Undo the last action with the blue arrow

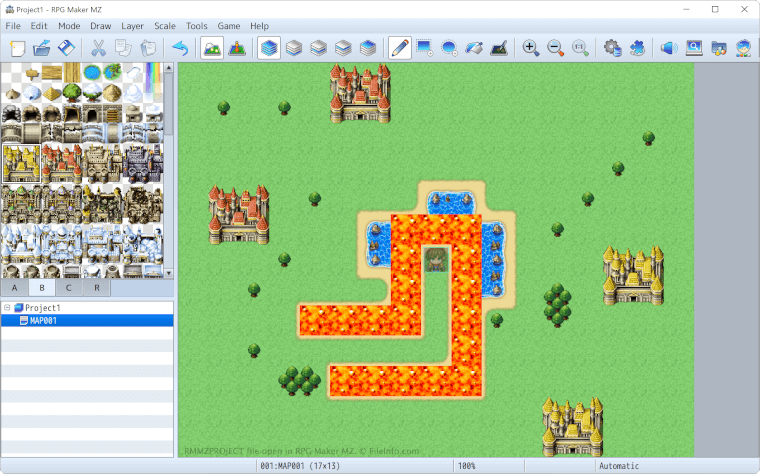[x=180, y=47]
